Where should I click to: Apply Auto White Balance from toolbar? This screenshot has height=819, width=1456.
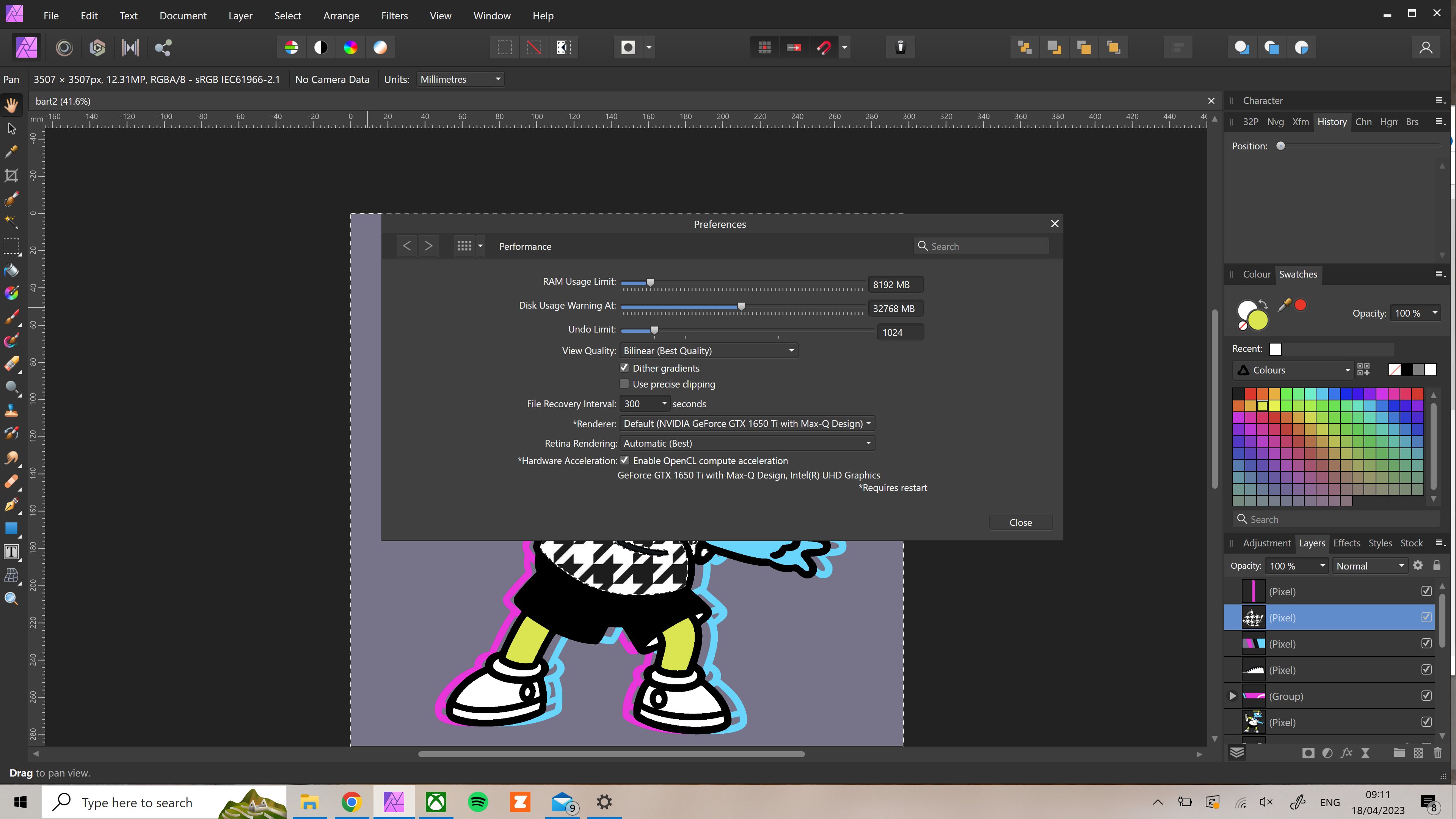coord(380,47)
